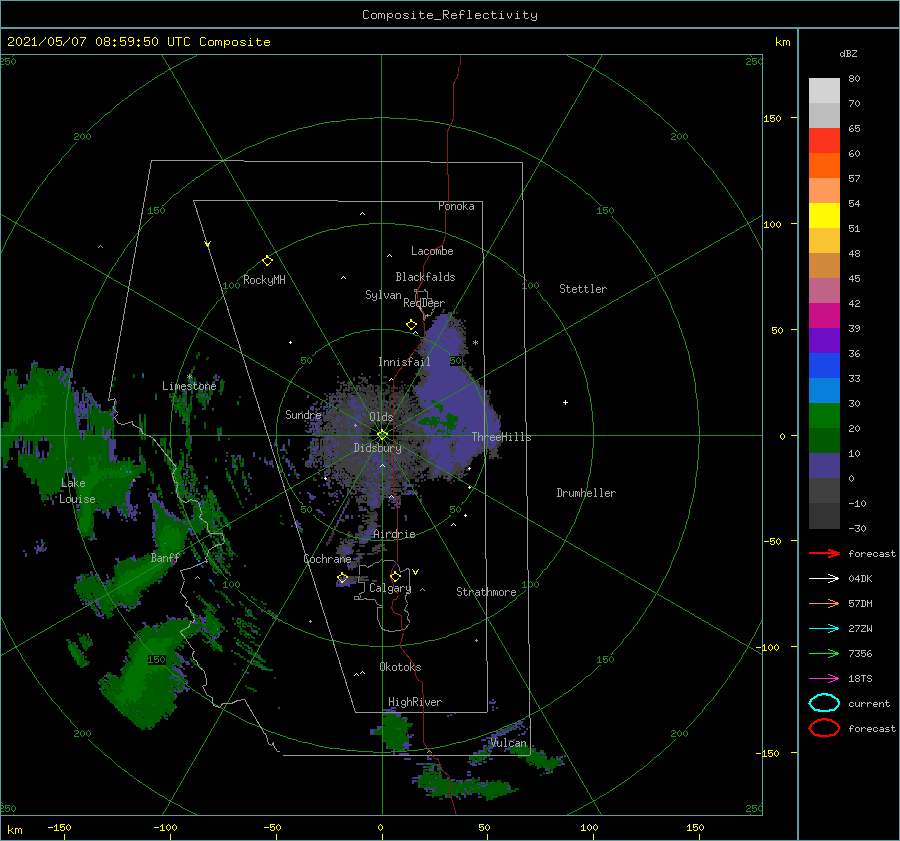Click the Lacombe city label
Image resolution: width=900 pixels, height=841 pixels.
(x=432, y=251)
